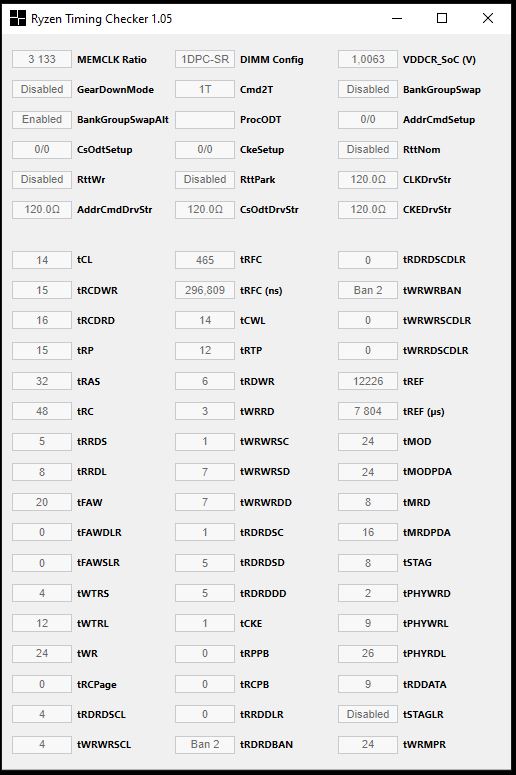Click the CKEDrvStr value field

[368, 210]
